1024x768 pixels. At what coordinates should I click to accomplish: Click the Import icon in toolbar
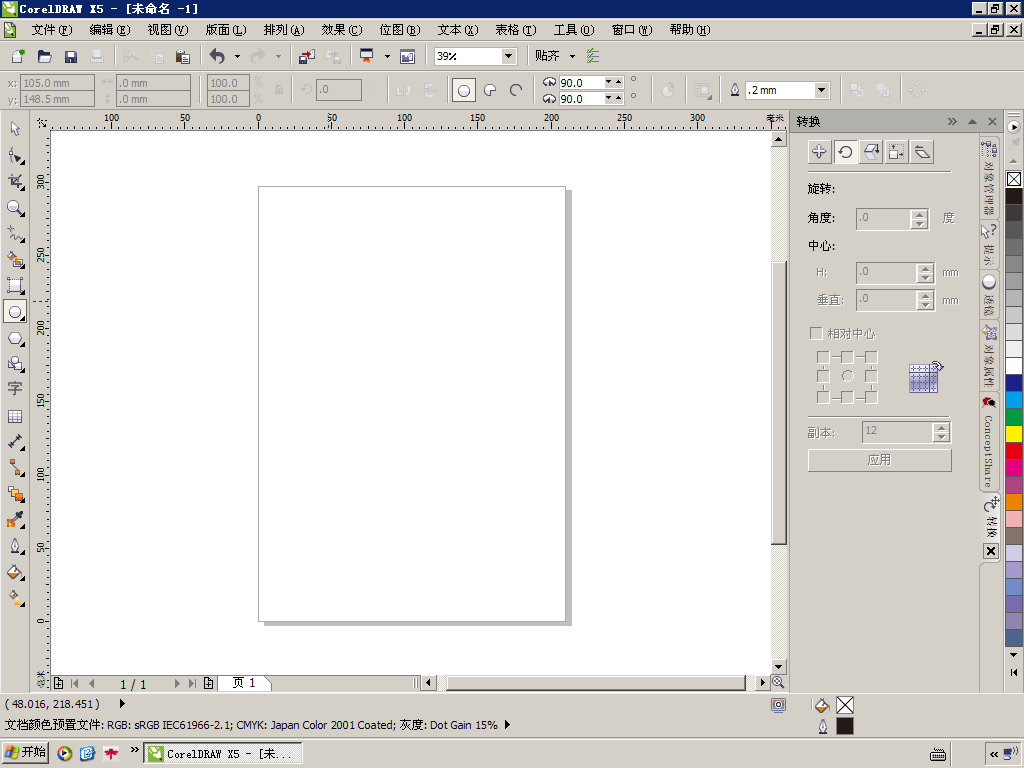(307, 56)
